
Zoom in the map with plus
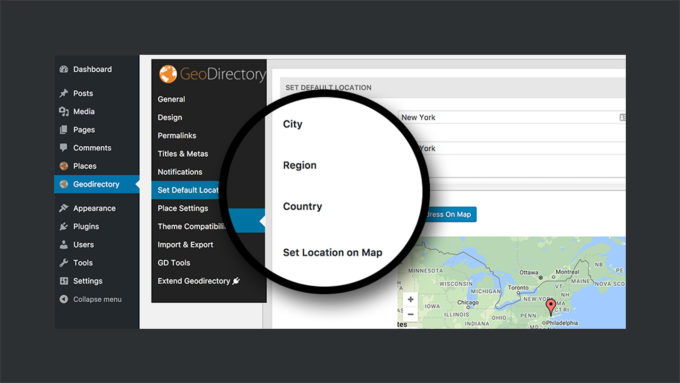[x=410, y=299]
